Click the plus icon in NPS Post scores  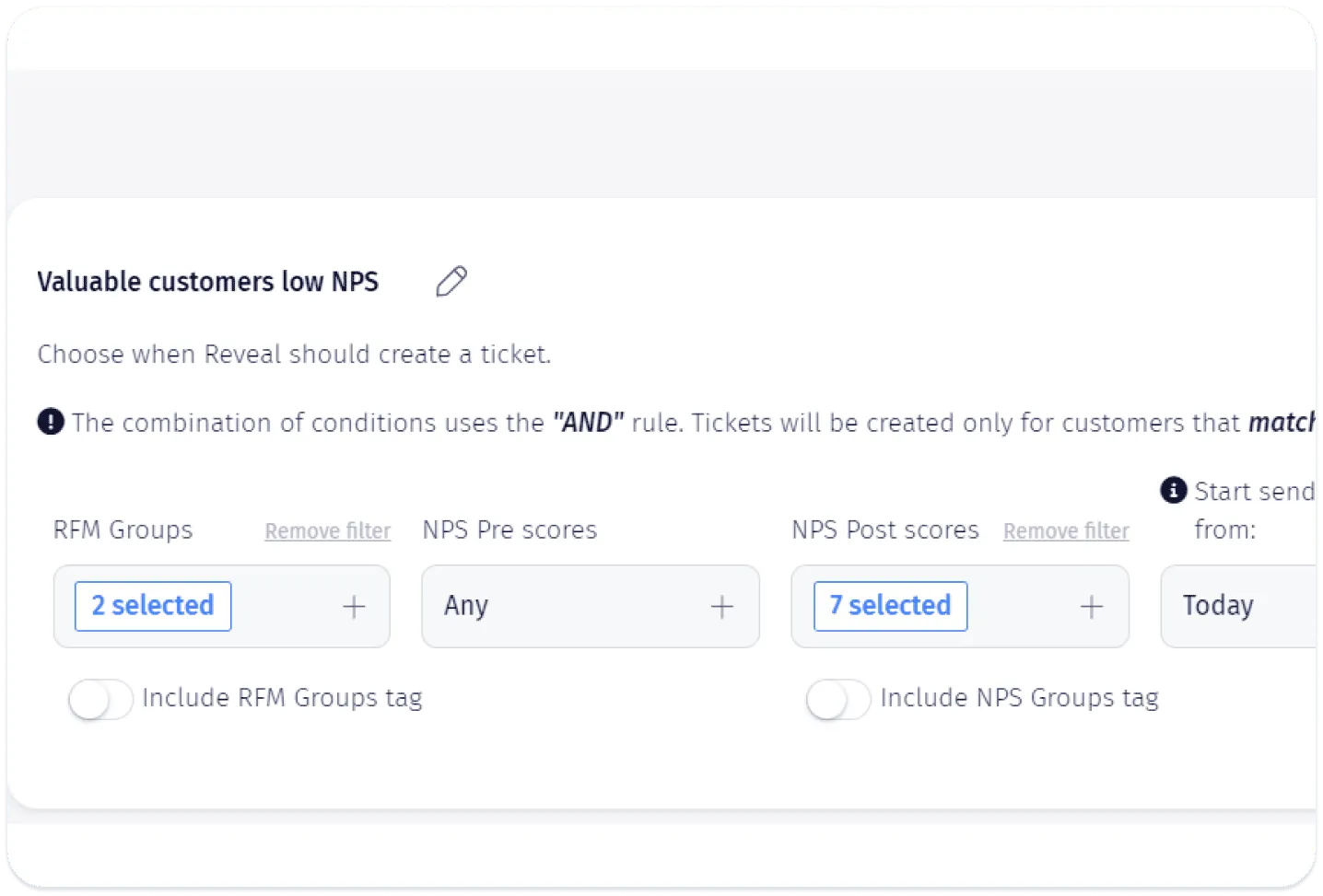point(1092,607)
